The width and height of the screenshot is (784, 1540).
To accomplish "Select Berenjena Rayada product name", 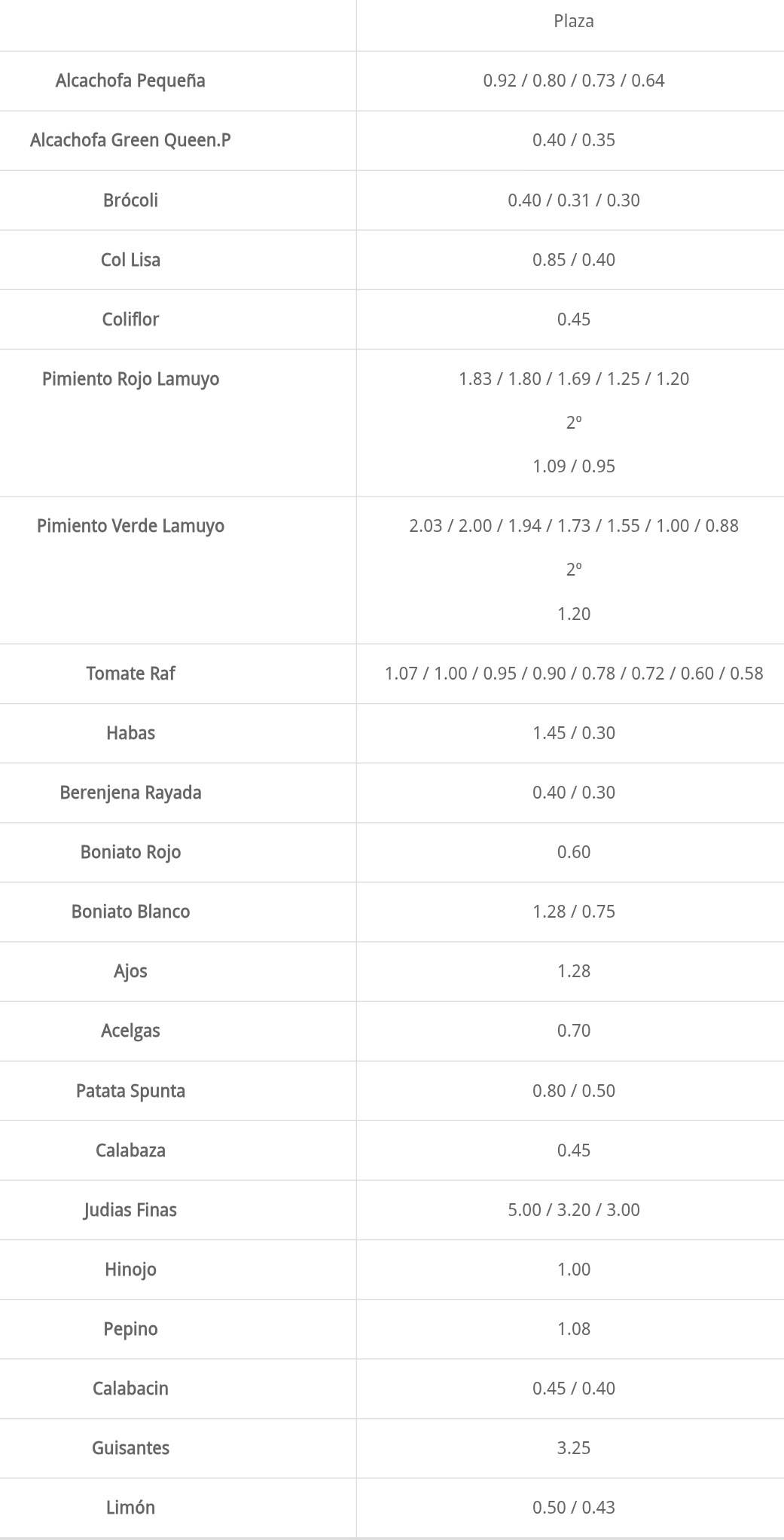I will [x=130, y=792].
